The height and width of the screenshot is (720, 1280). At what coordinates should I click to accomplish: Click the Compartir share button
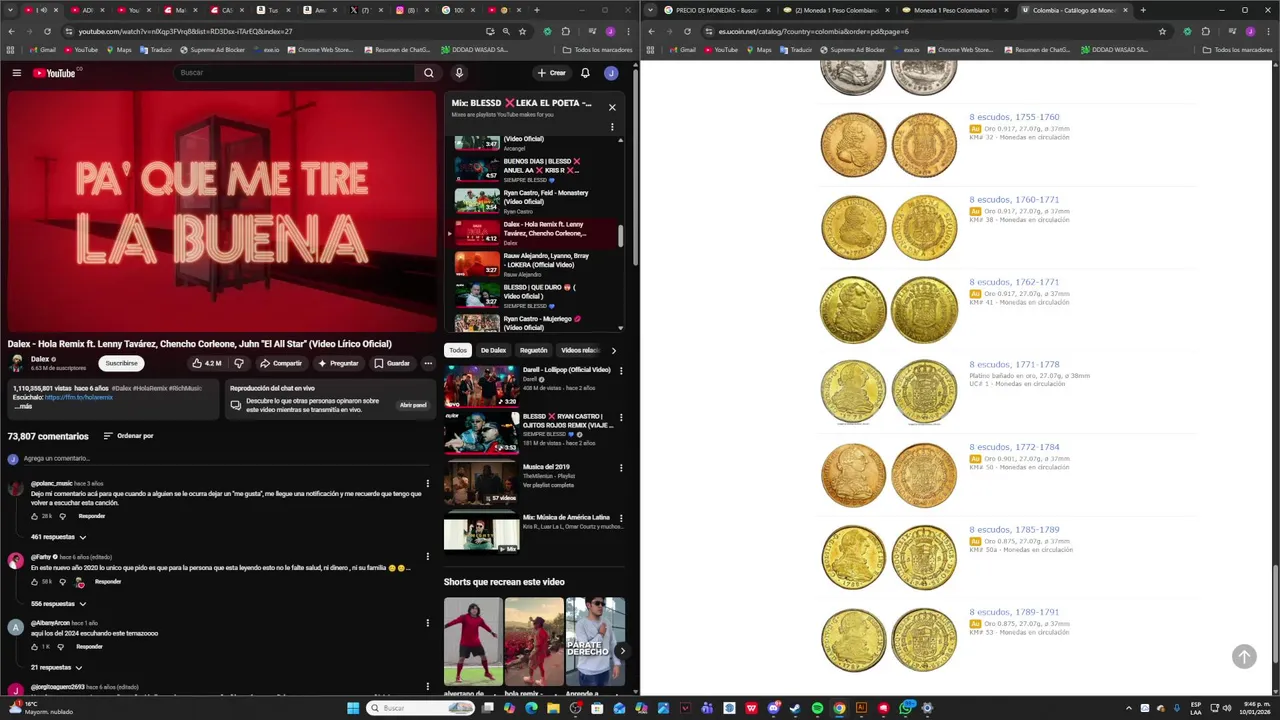point(281,363)
